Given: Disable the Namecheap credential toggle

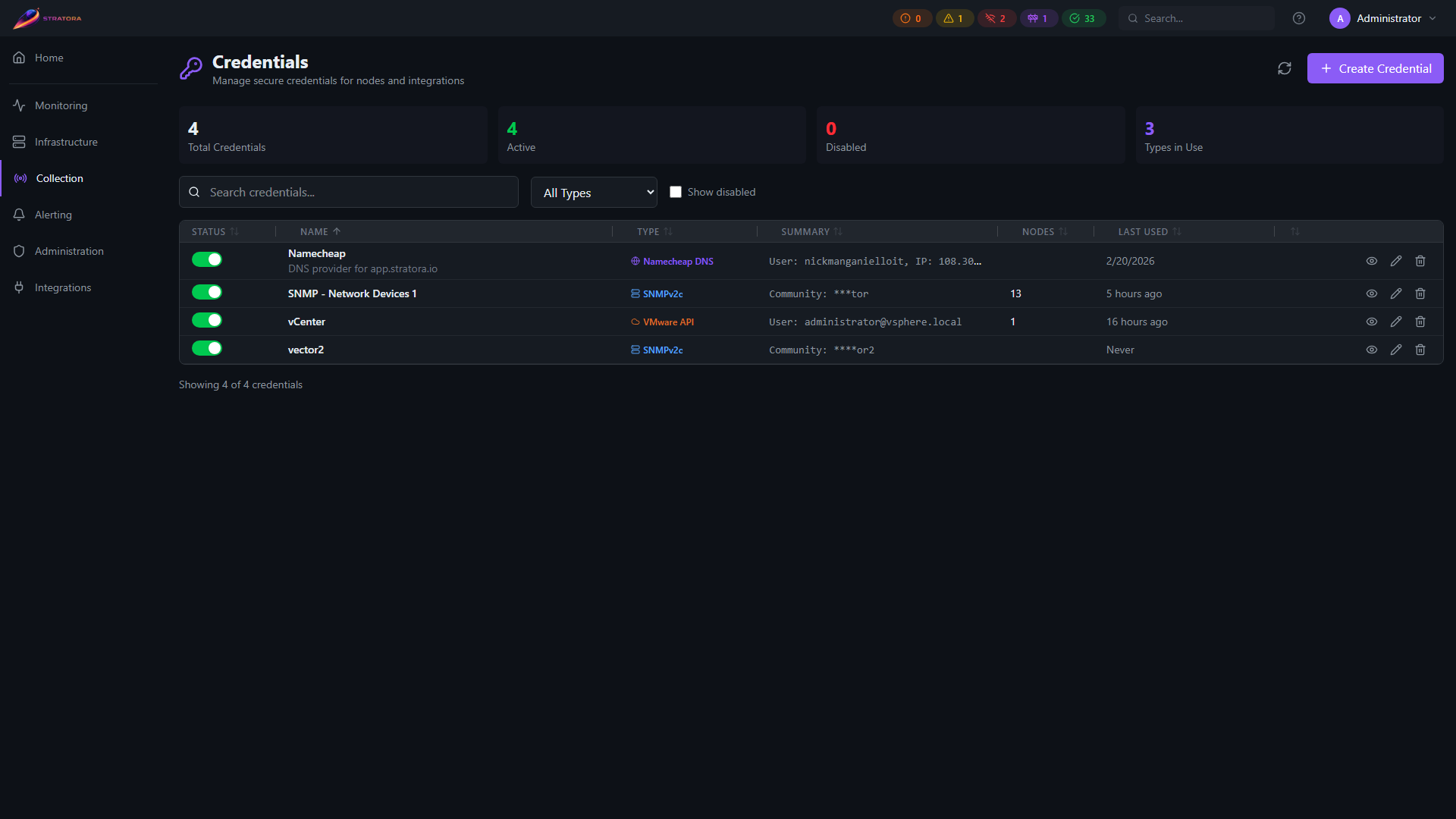Looking at the screenshot, I should click(x=207, y=259).
